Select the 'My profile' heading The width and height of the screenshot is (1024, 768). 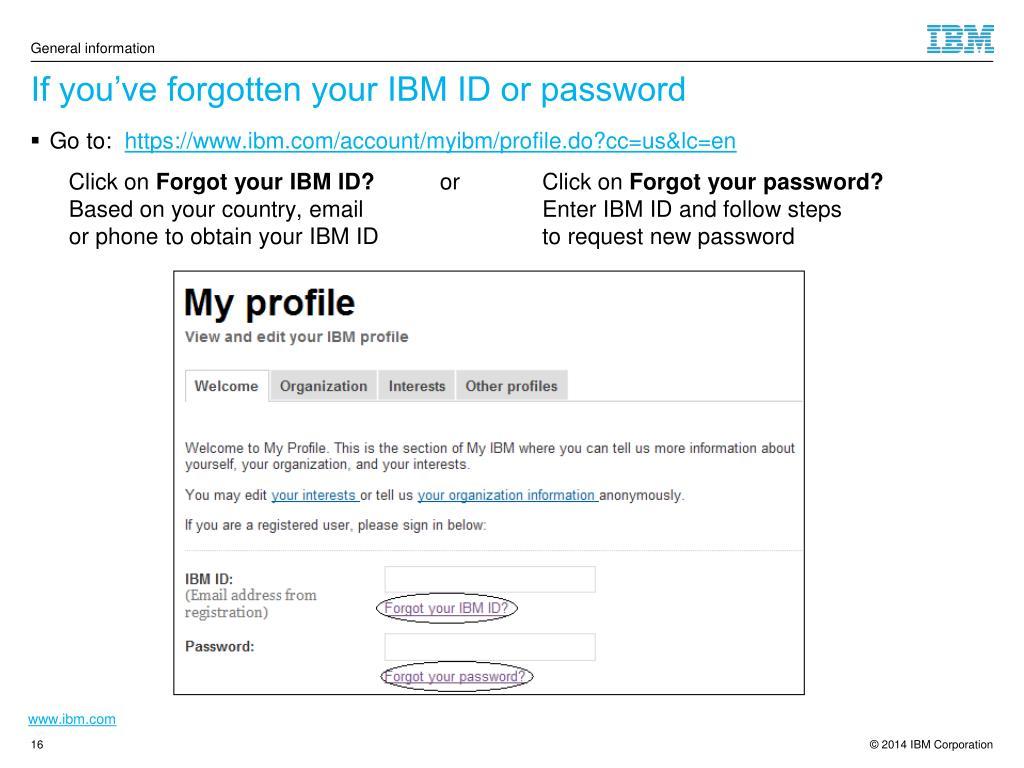point(270,303)
